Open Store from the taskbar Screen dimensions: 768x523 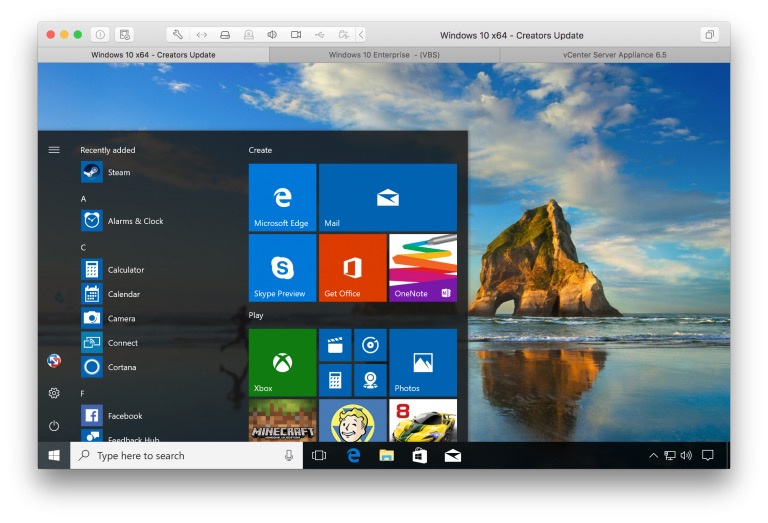click(420, 455)
